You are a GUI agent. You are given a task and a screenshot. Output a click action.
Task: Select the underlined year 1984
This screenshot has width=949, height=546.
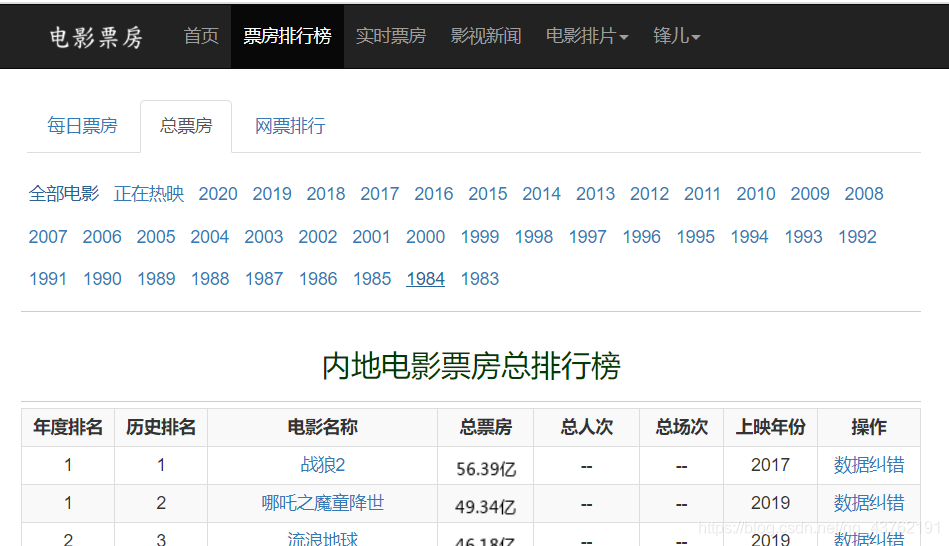tap(425, 279)
